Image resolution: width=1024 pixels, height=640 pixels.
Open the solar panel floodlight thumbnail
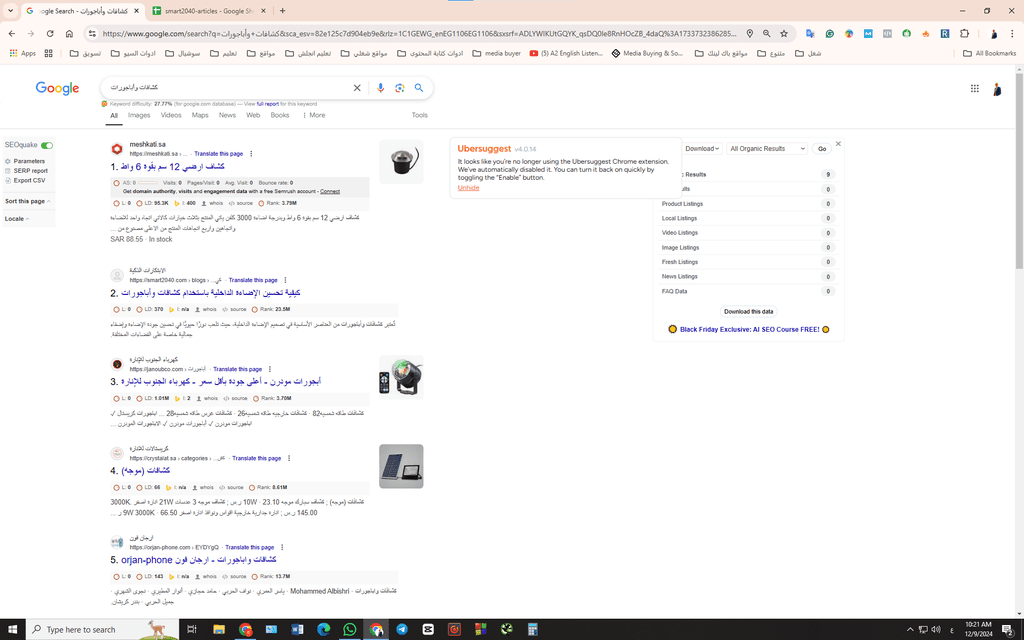point(401,466)
